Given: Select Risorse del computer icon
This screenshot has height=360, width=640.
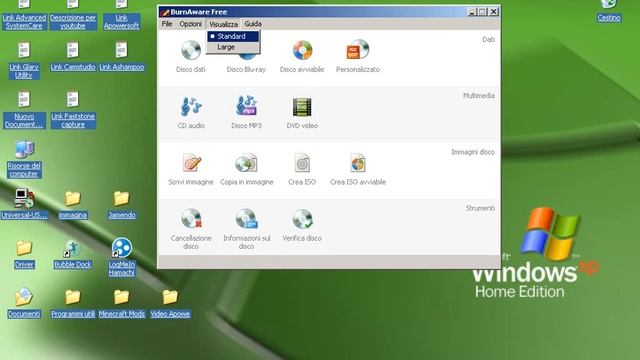Looking at the screenshot, I should (24, 160).
